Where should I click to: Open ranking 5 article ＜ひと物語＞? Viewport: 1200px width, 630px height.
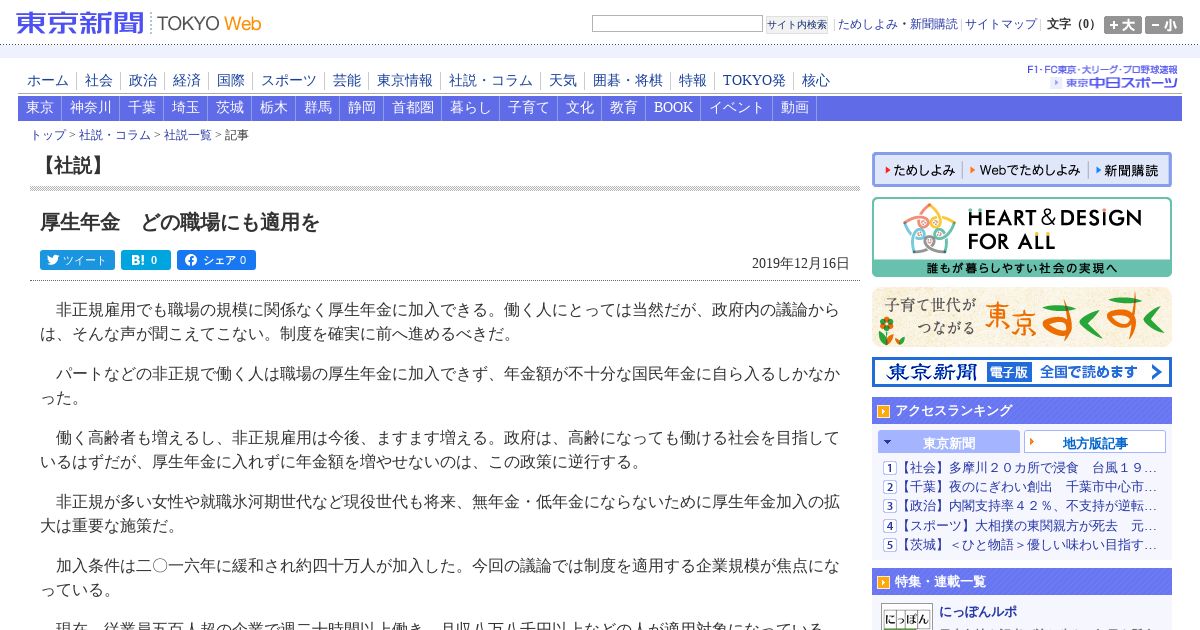tap(1028, 545)
